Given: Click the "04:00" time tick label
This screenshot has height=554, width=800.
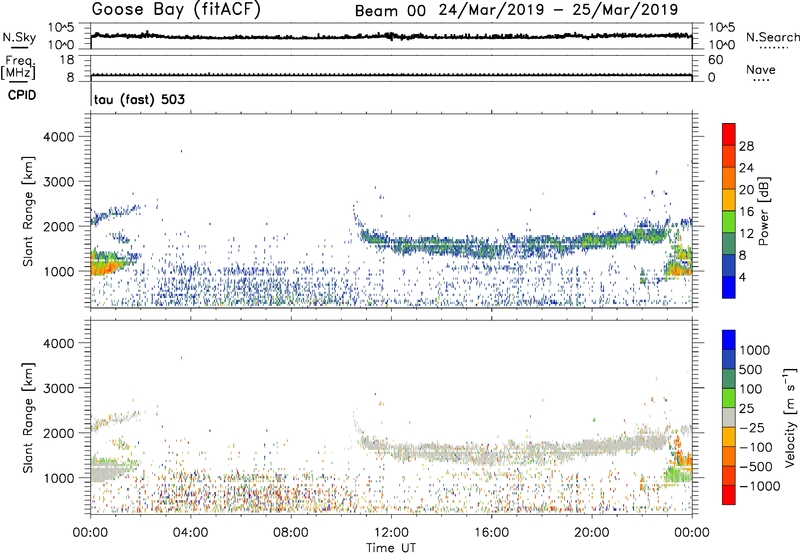Looking at the screenshot, I should tap(191, 533).
